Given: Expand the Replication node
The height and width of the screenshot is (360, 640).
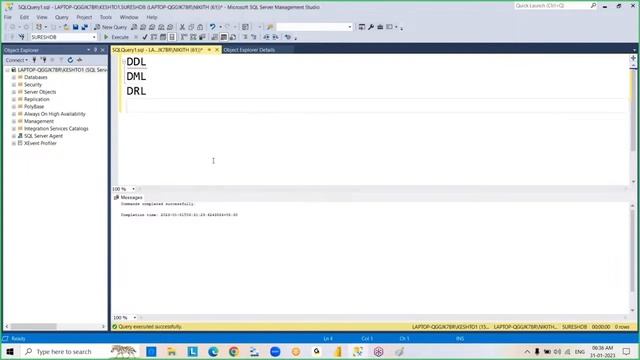Looking at the screenshot, I should coord(14,99).
